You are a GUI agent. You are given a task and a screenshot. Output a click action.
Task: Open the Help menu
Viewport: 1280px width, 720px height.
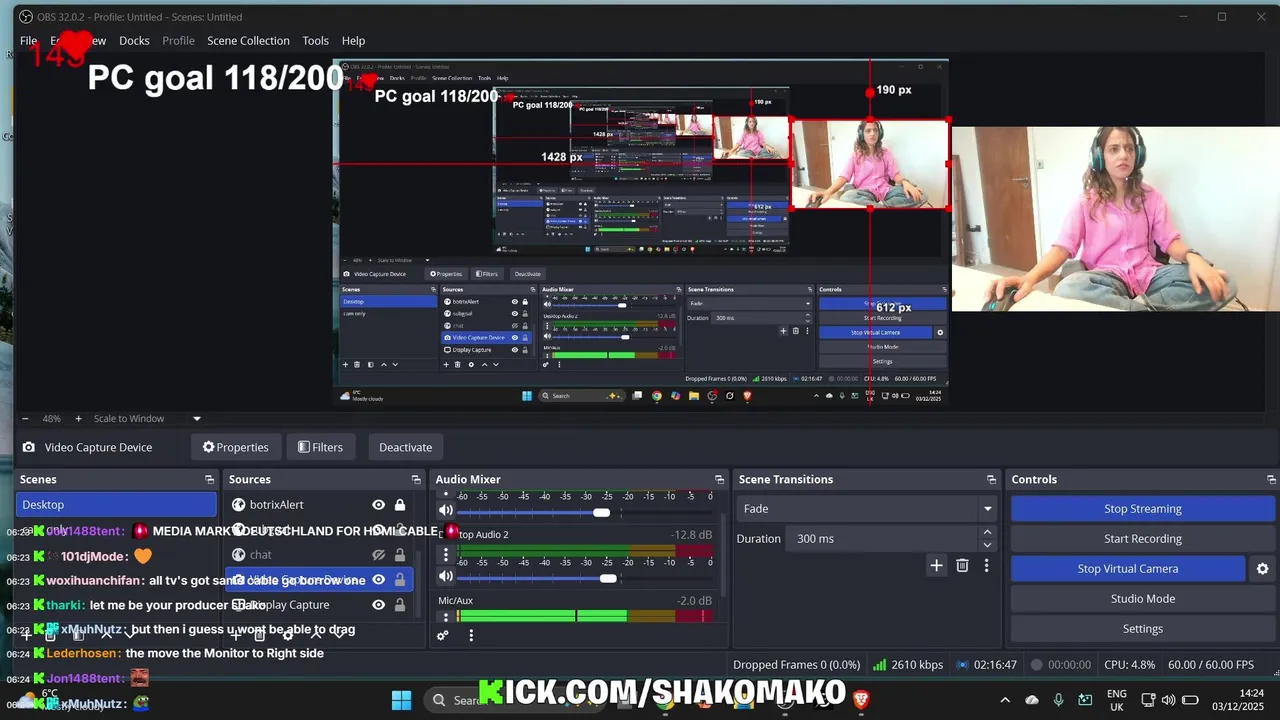click(x=353, y=41)
